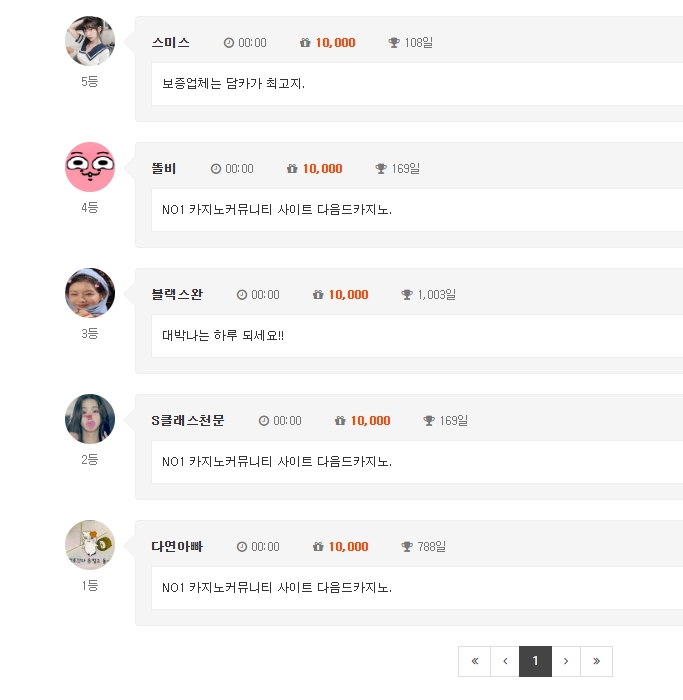Click the gift icon in 똘비's row

[292, 169]
